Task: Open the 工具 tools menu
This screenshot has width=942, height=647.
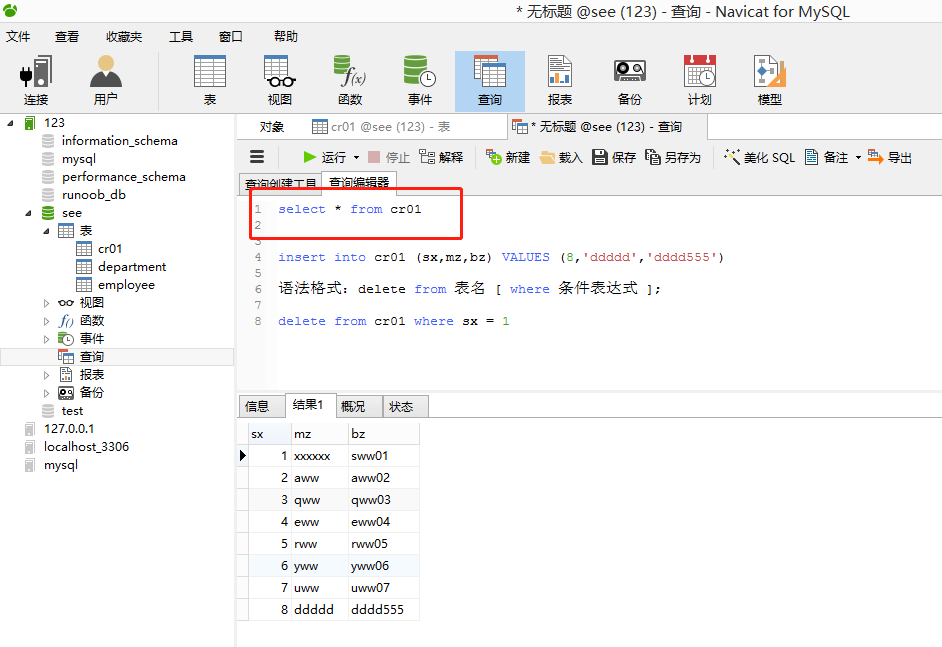Action: tap(181, 37)
